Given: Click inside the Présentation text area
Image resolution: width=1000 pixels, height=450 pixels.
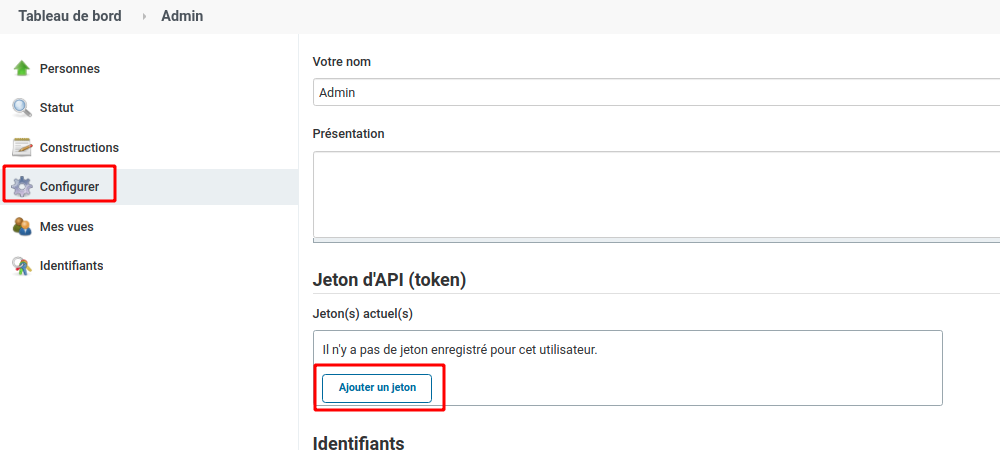Looking at the screenshot, I should pos(656,194).
